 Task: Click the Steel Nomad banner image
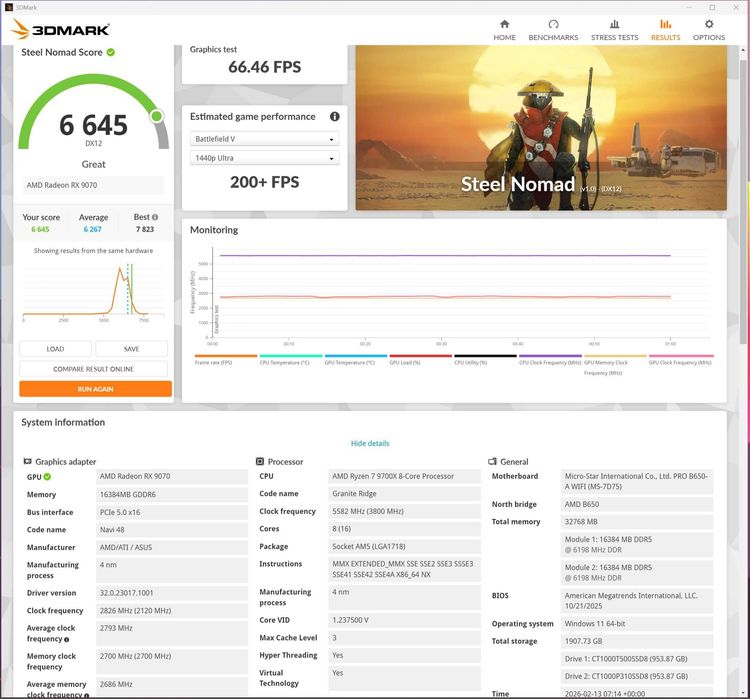click(x=541, y=128)
